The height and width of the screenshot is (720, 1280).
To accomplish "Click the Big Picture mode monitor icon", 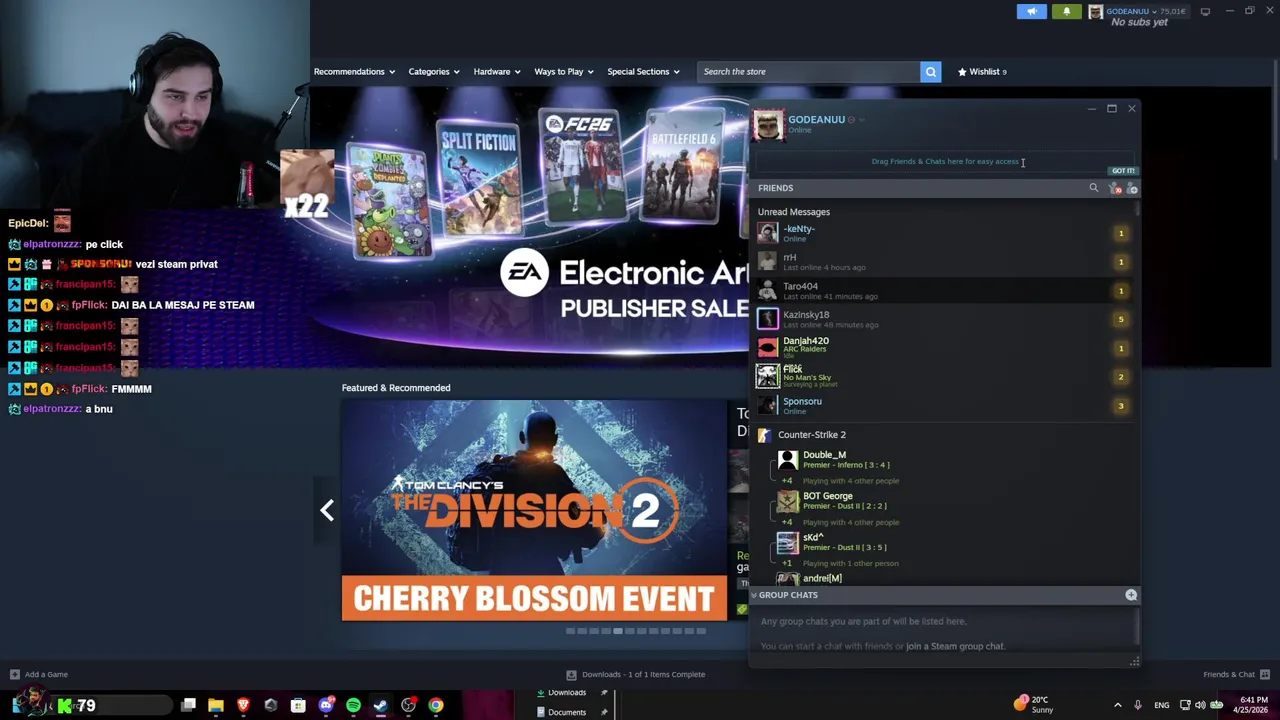I will pyautogui.click(x=1205, y=11).
